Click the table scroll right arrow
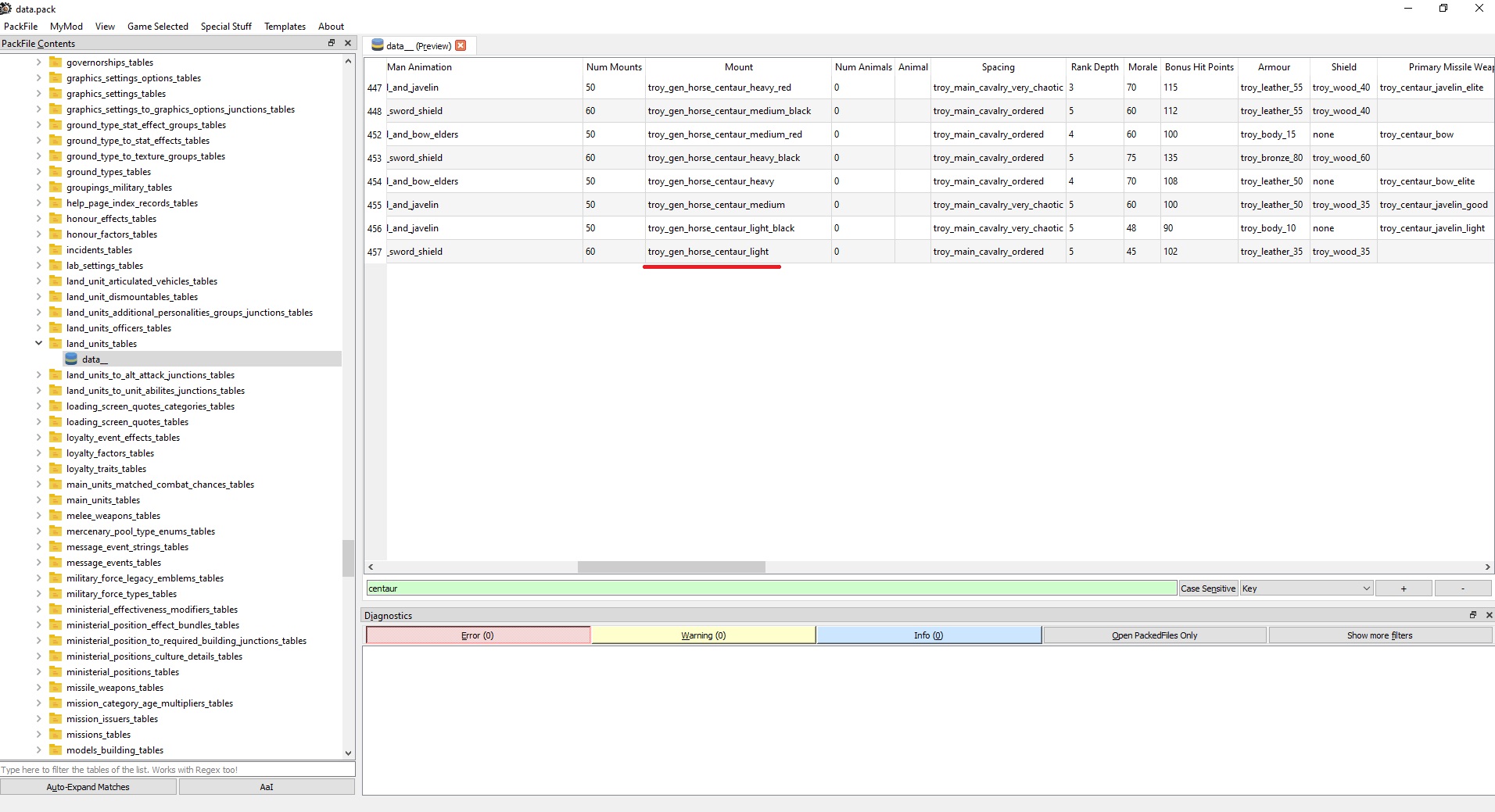Screen dimensions: 1495x812 [x=1487, y=567]
